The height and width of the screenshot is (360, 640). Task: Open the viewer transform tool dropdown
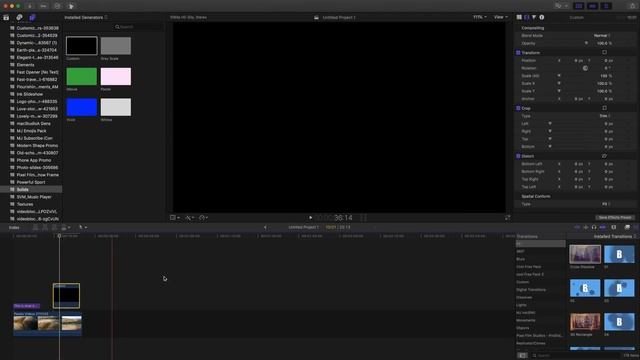[x=175, y=218]
